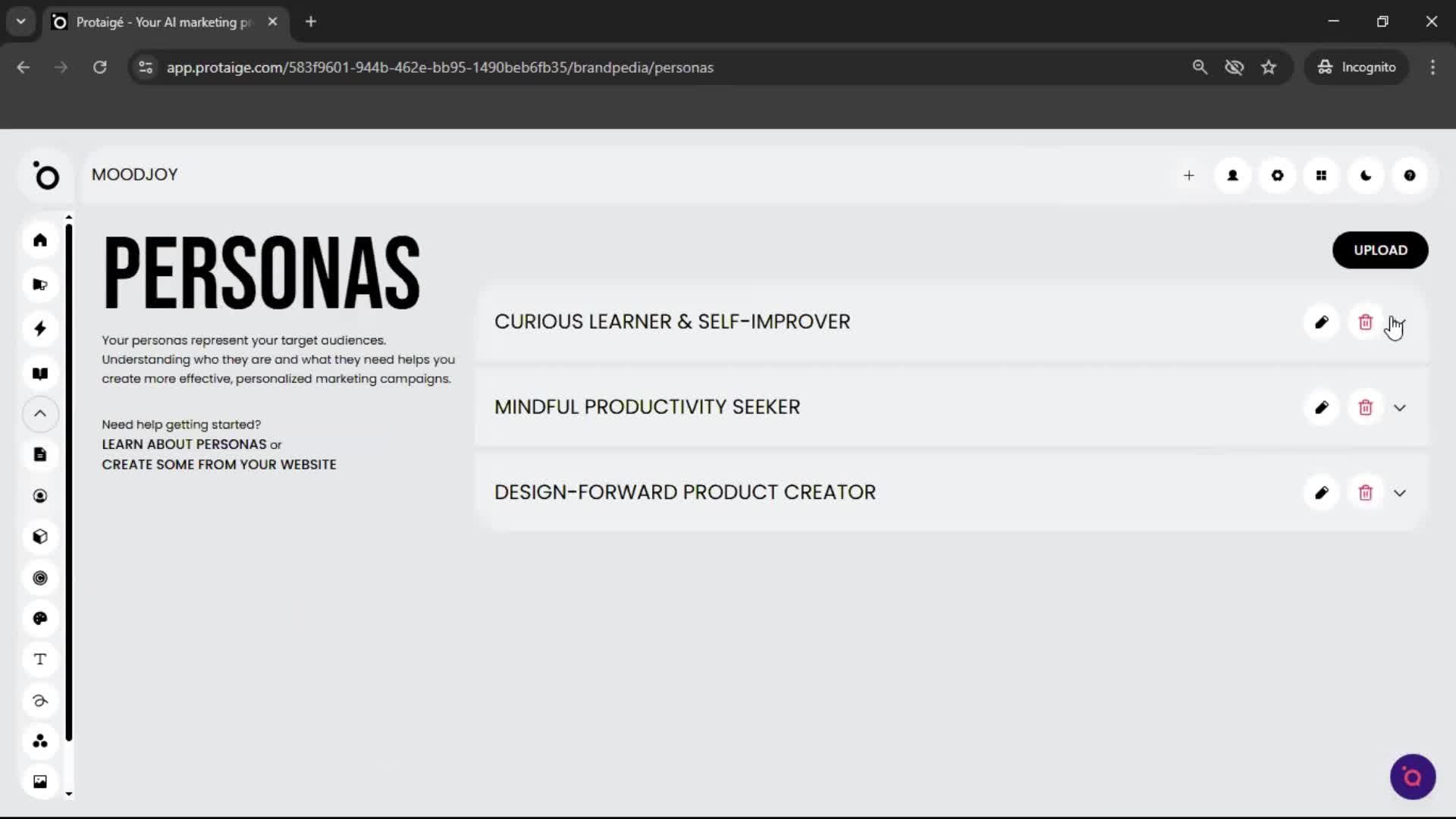Collapse the sidebar using the chevron-up circle
The height and width of the screenshot is (819, 1456).
(39, 414)
